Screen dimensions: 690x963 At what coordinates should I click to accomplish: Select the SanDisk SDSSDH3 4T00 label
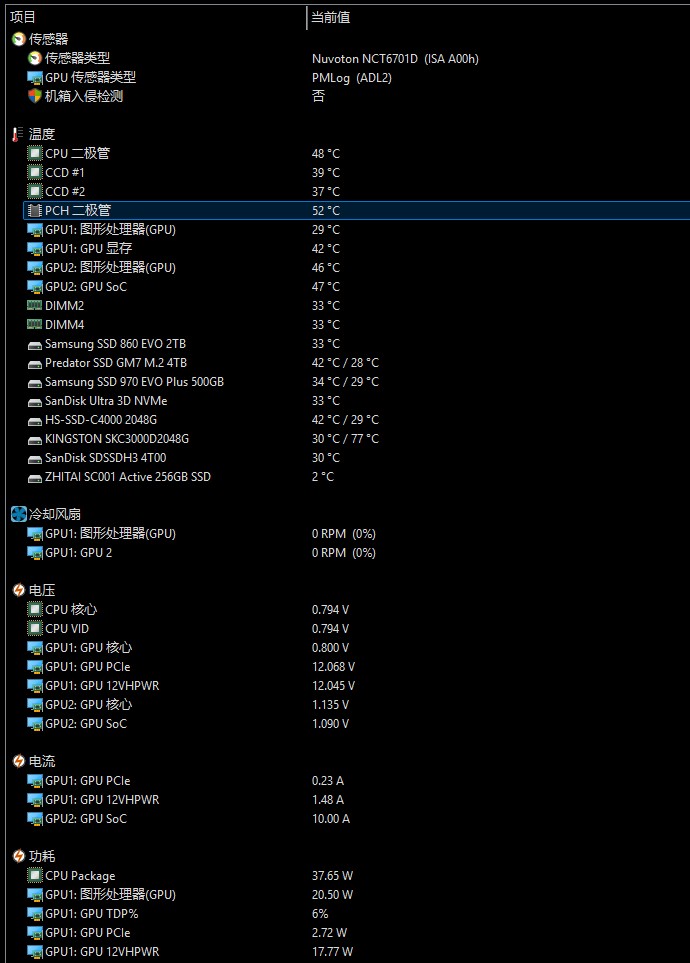(x=106, y=458)
